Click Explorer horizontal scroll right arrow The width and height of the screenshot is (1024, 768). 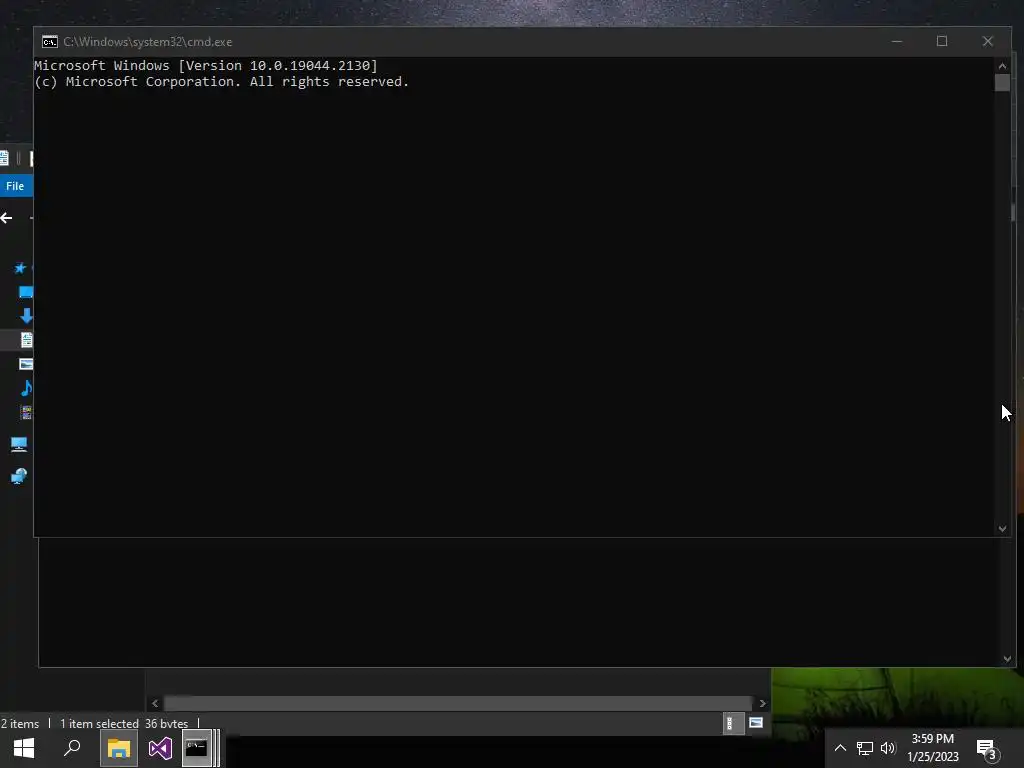tap(762, 703)
